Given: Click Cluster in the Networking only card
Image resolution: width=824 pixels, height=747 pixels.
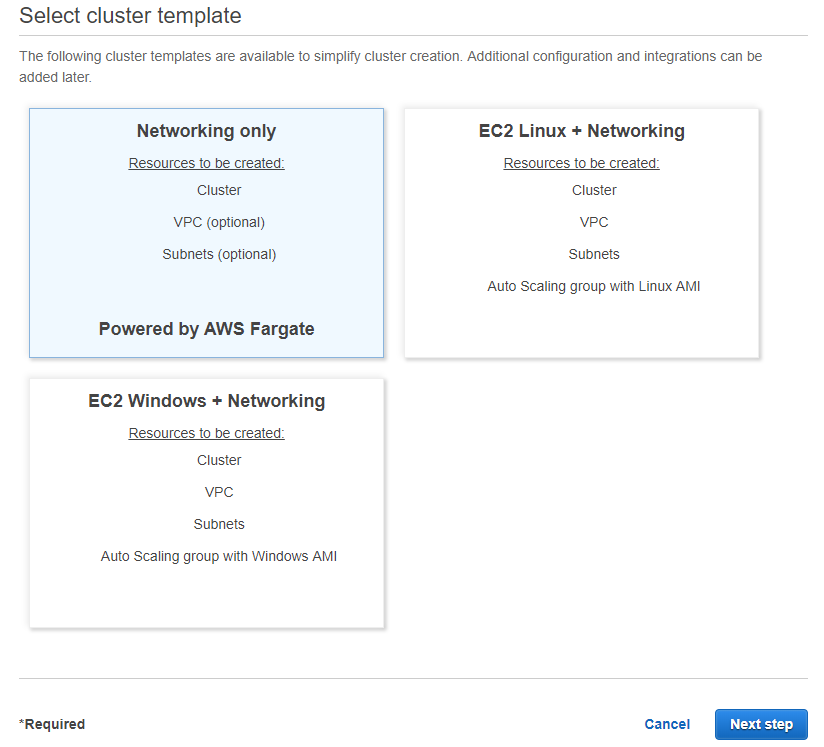Looking at the screenshot, I should pos(219,190).
